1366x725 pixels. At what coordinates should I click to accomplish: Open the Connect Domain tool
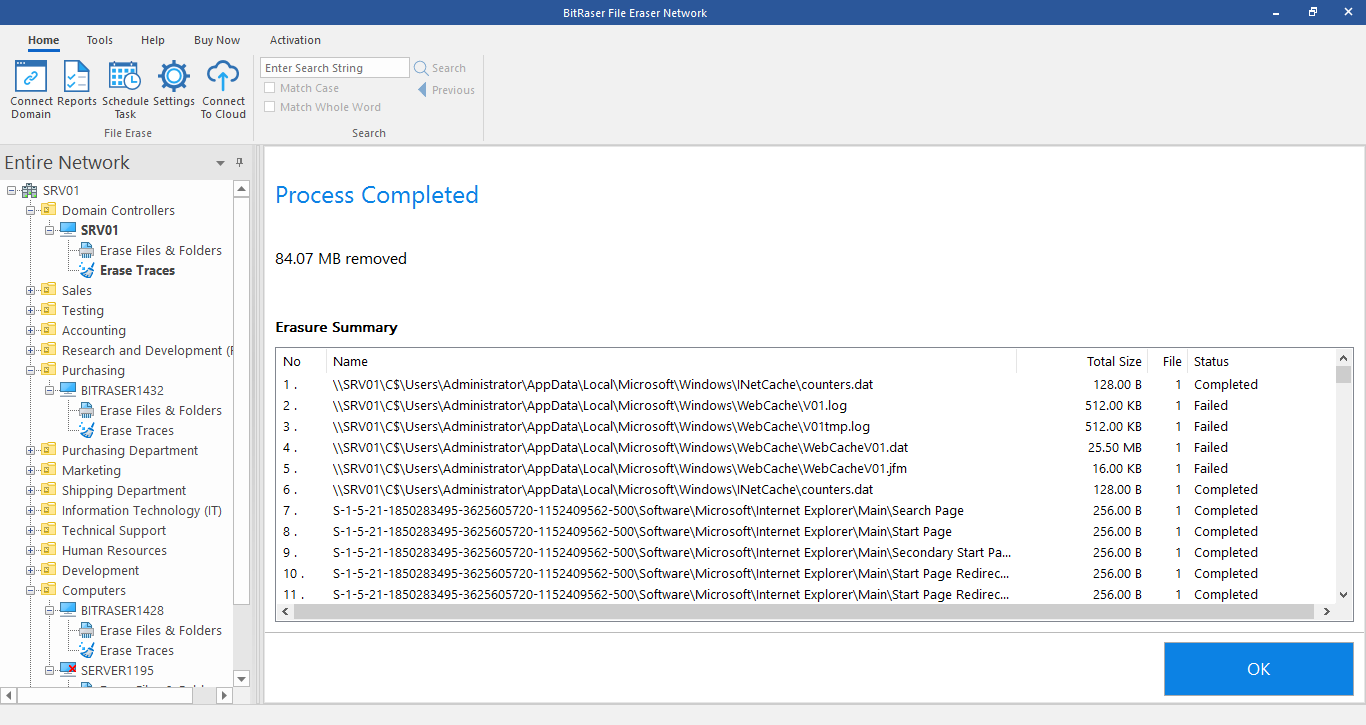[x=31, y=89]
